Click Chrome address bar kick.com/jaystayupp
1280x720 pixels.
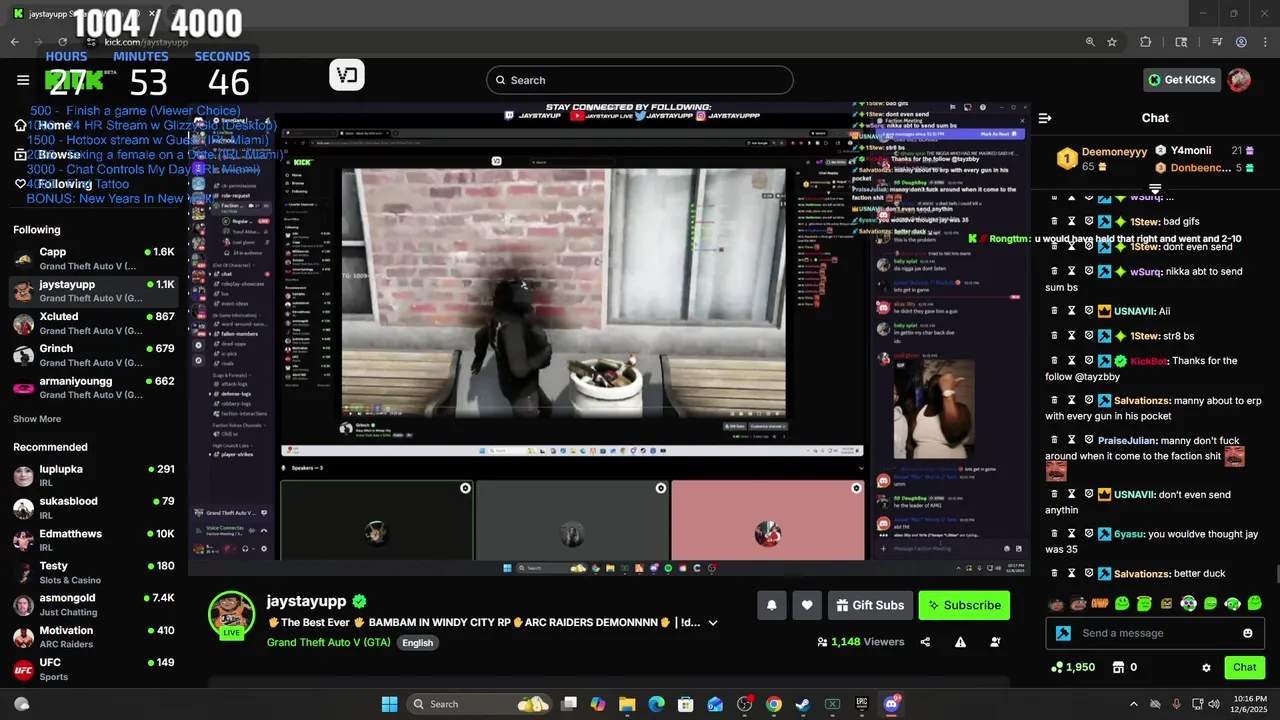[x=146, y=42]
